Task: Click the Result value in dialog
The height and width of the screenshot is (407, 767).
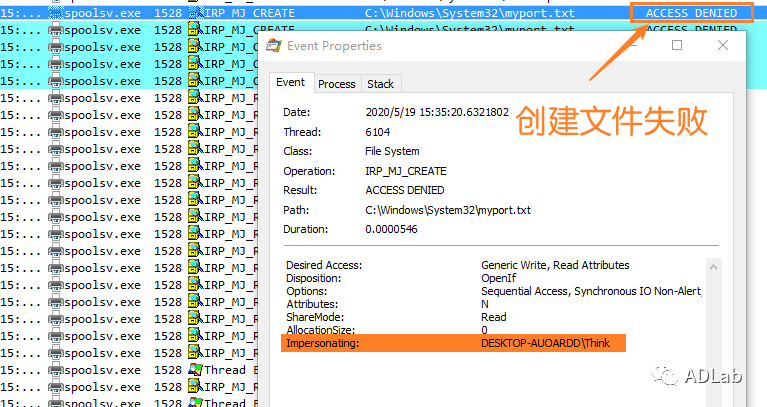Action: (405, 190)
